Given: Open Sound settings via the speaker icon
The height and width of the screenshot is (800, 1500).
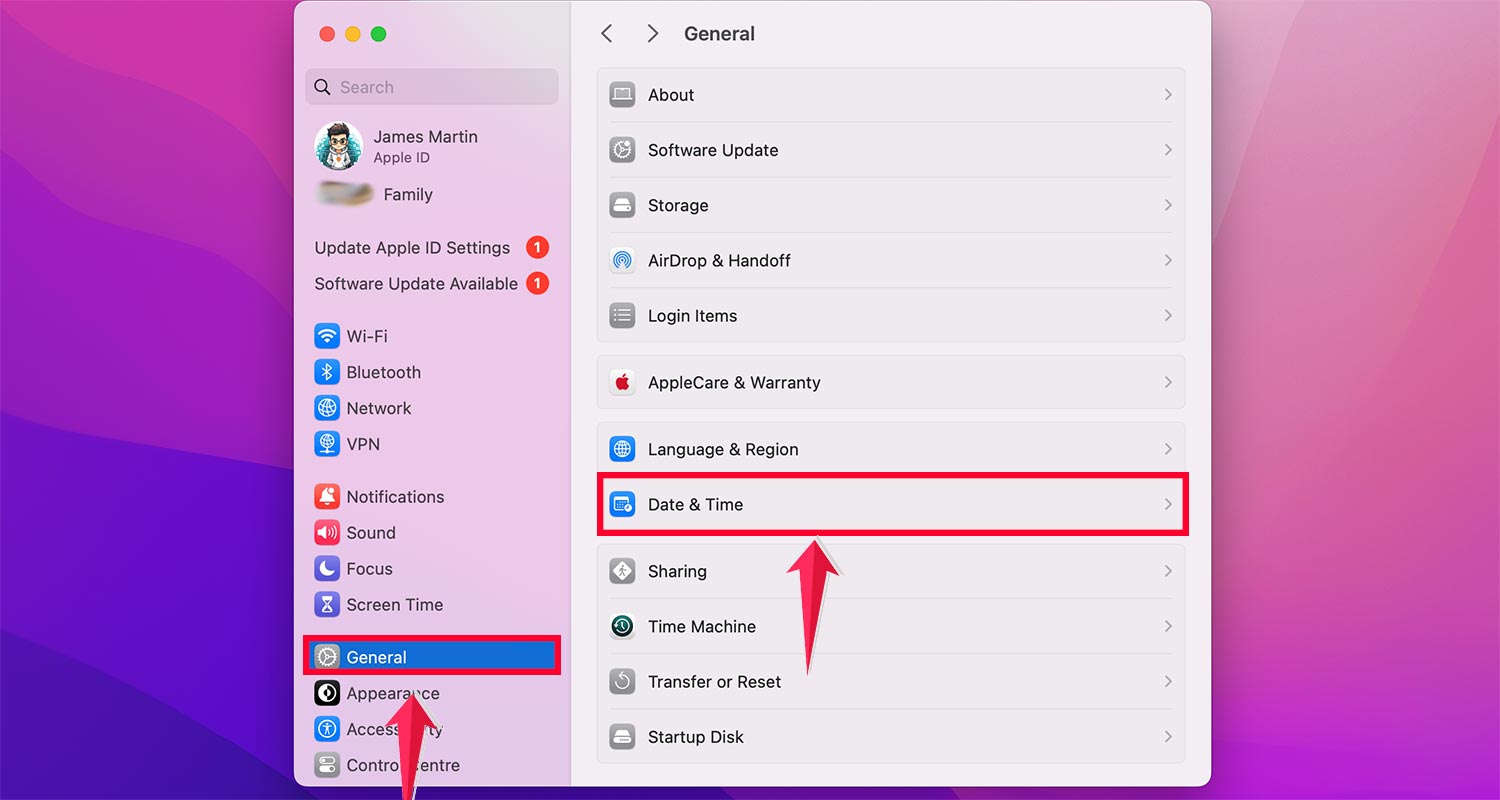Looking at the screenshot, I should pyautogui.click(x=328, y=532).
